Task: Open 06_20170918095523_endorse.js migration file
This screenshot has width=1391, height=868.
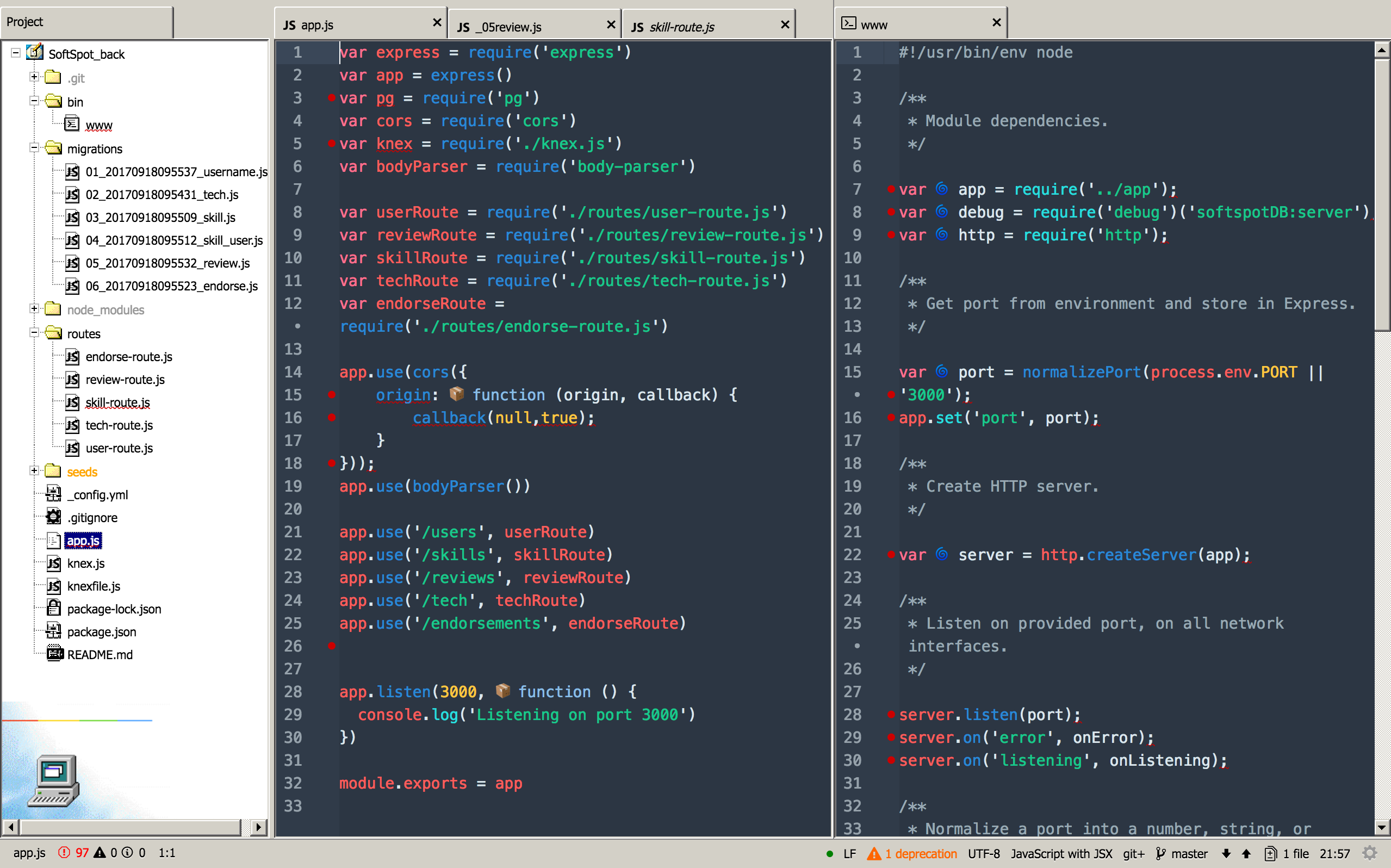Action: pyautogui.click(x=172, y=286)
